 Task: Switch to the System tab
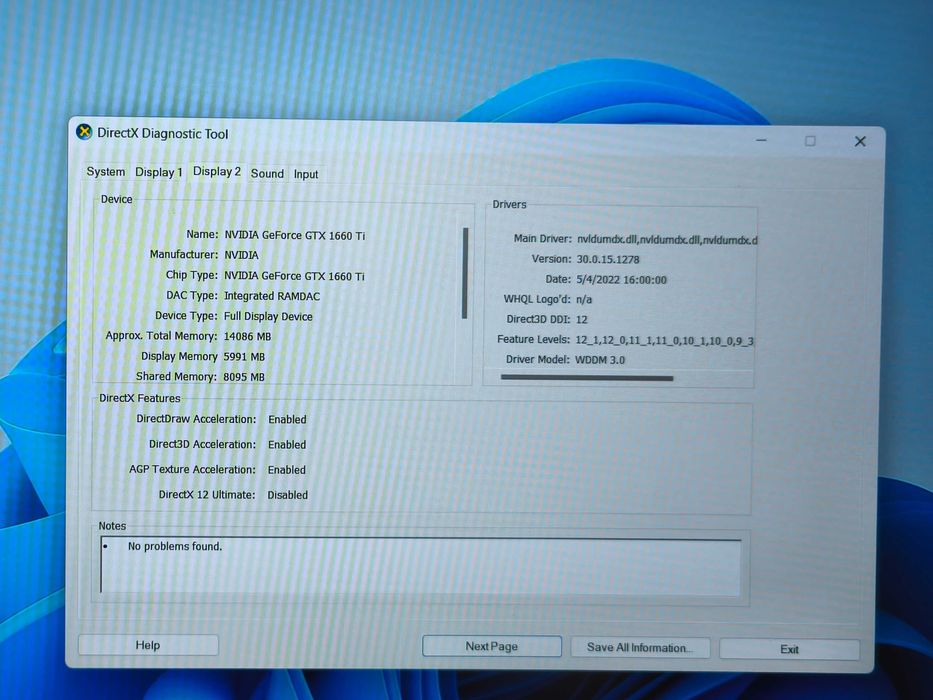click(x=105, y=172)
